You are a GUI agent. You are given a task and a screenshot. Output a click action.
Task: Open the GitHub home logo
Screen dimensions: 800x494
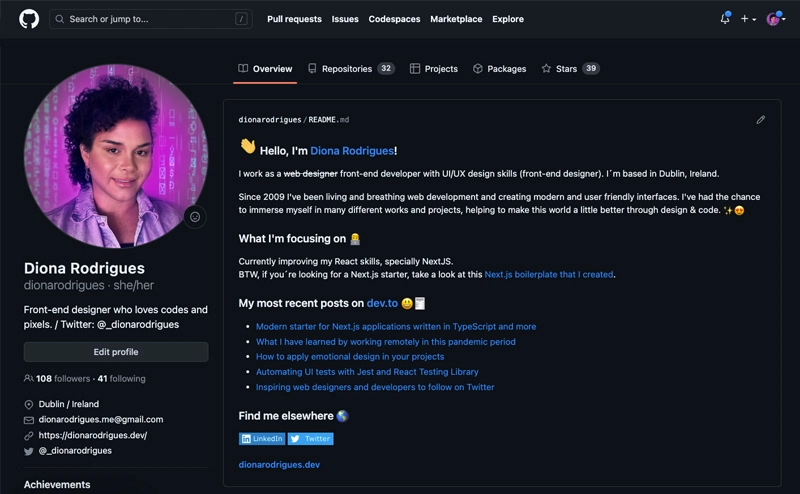(29, 19)
